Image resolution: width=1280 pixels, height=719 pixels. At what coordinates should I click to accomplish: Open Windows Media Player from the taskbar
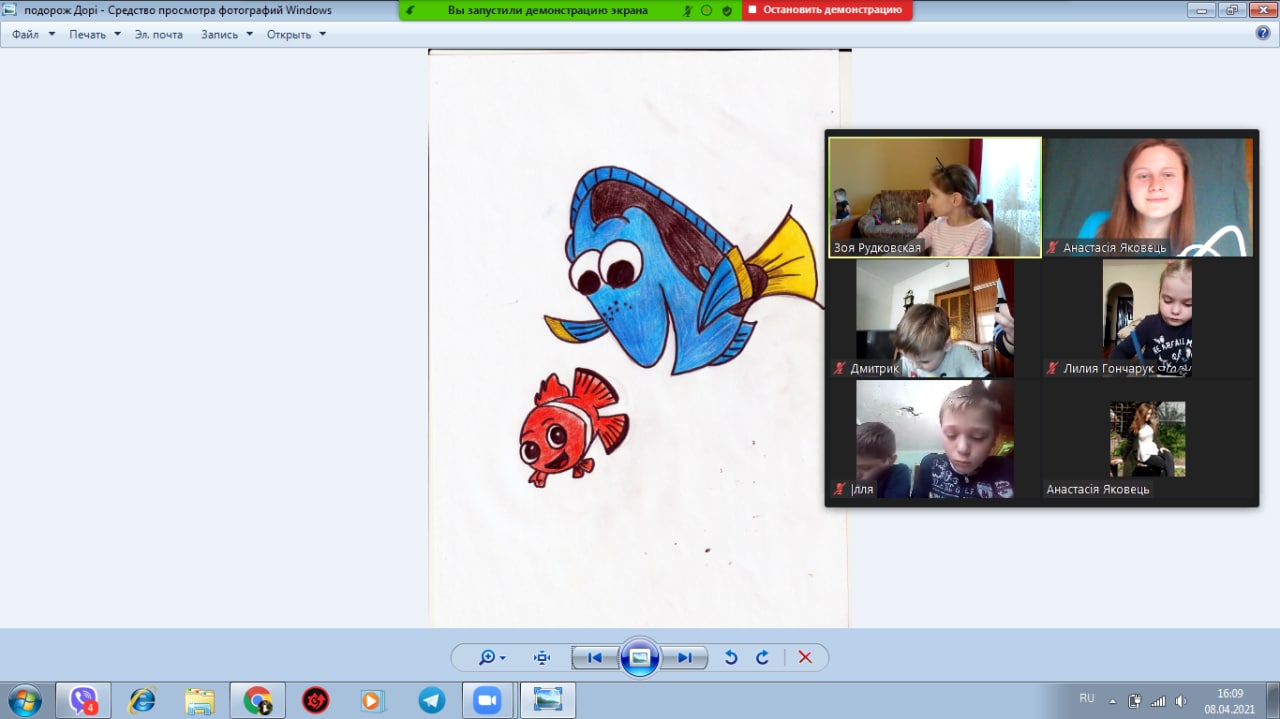click(x=373, y=700)
